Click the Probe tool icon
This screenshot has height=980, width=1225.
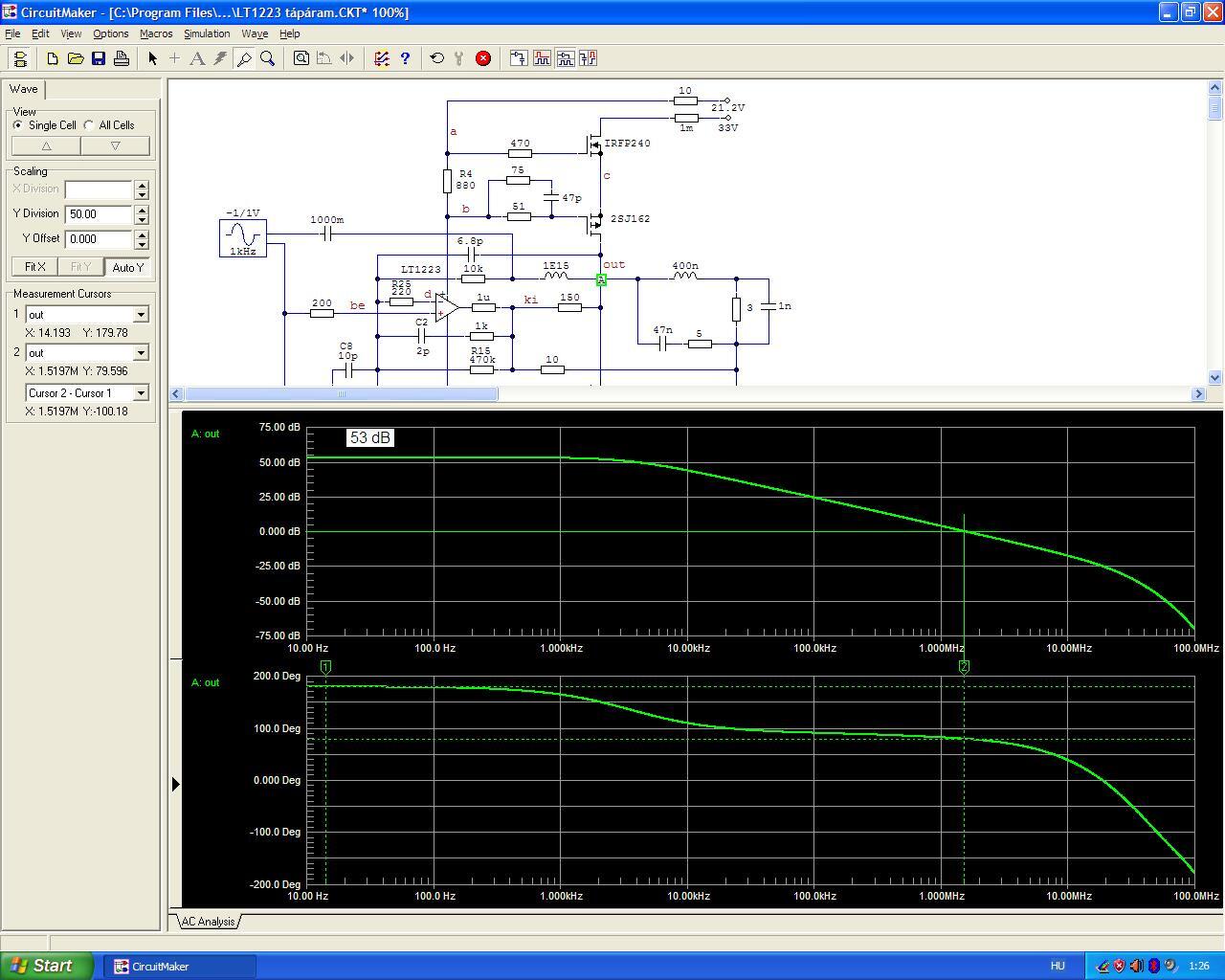(x=244, y=58)
